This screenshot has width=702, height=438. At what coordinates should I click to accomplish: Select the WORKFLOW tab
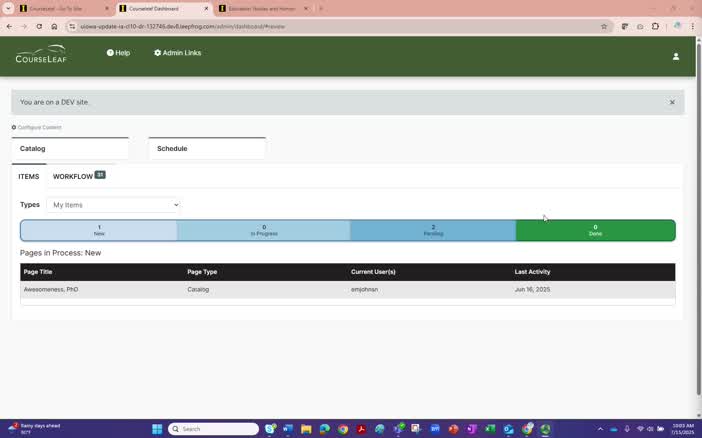tap(79, 176)
